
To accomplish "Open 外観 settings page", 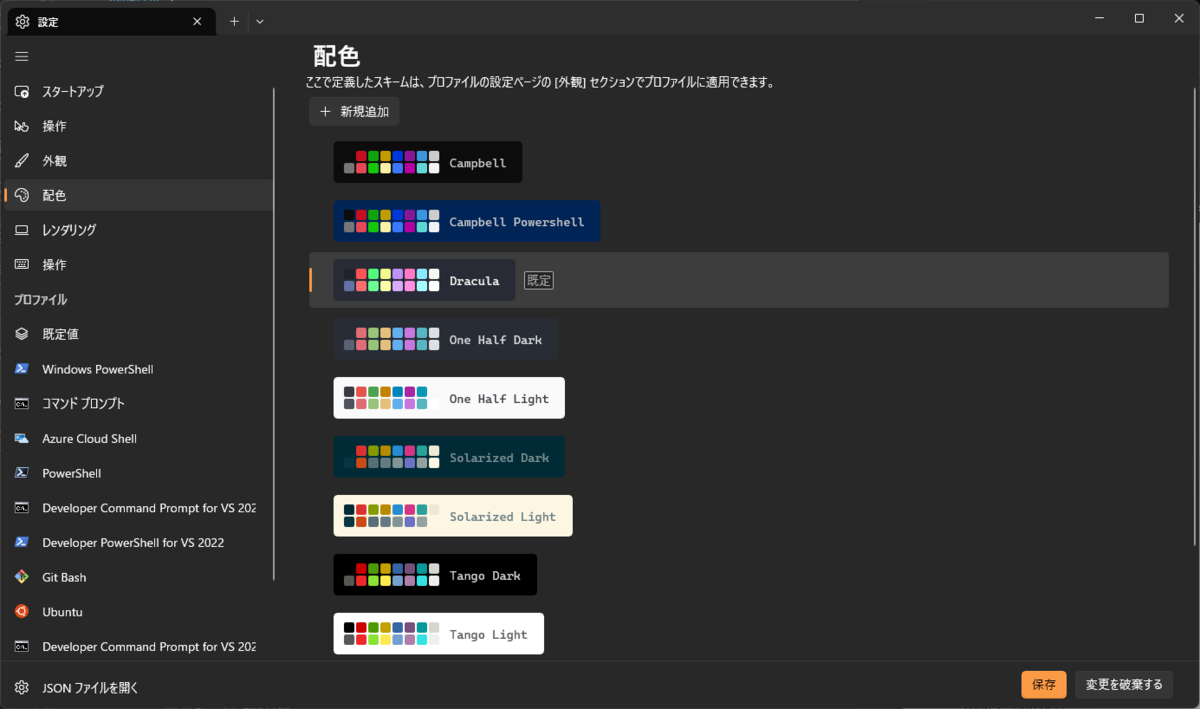I will coord(138,161).
